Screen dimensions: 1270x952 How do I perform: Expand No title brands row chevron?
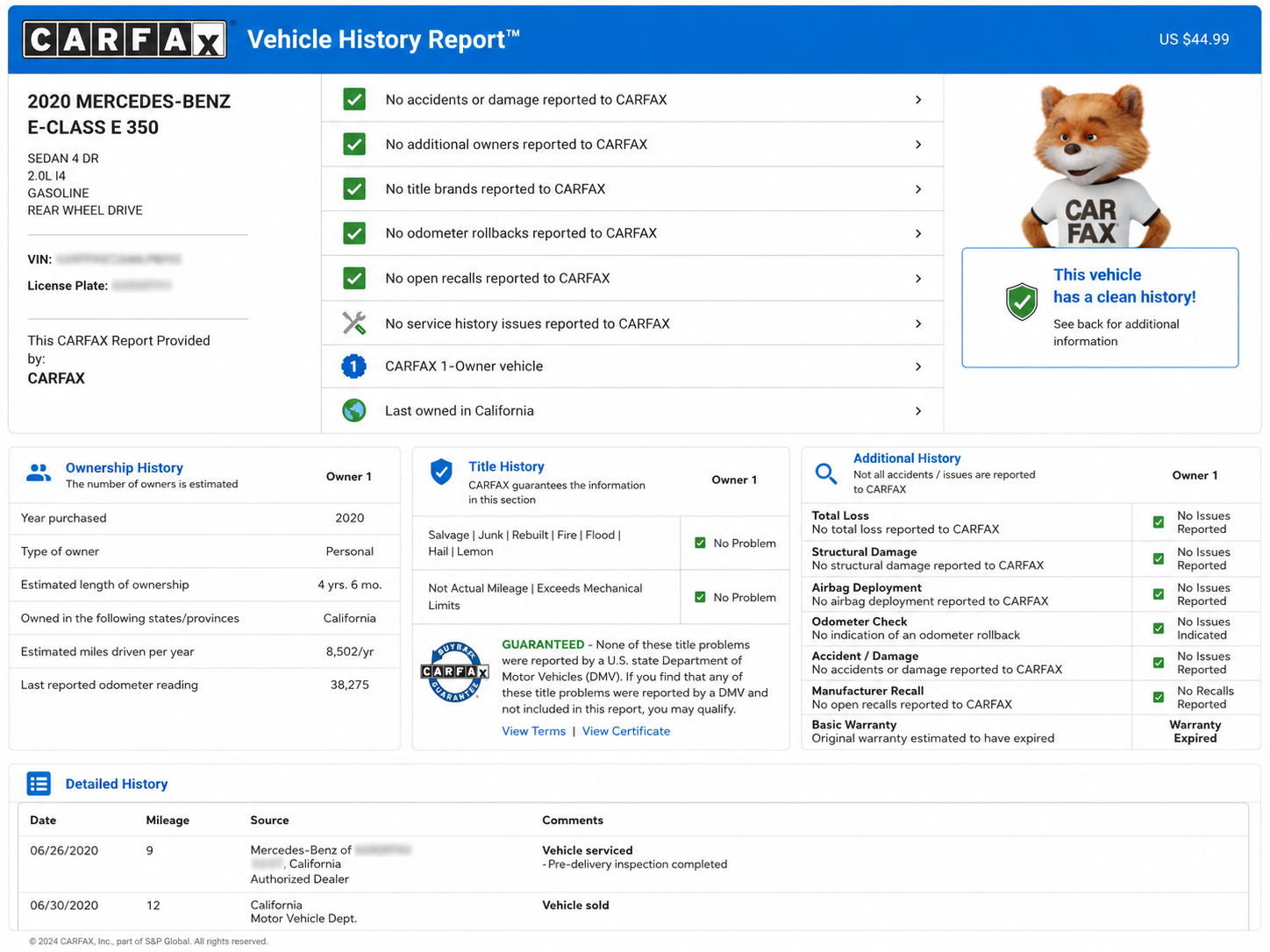point(918,189)
